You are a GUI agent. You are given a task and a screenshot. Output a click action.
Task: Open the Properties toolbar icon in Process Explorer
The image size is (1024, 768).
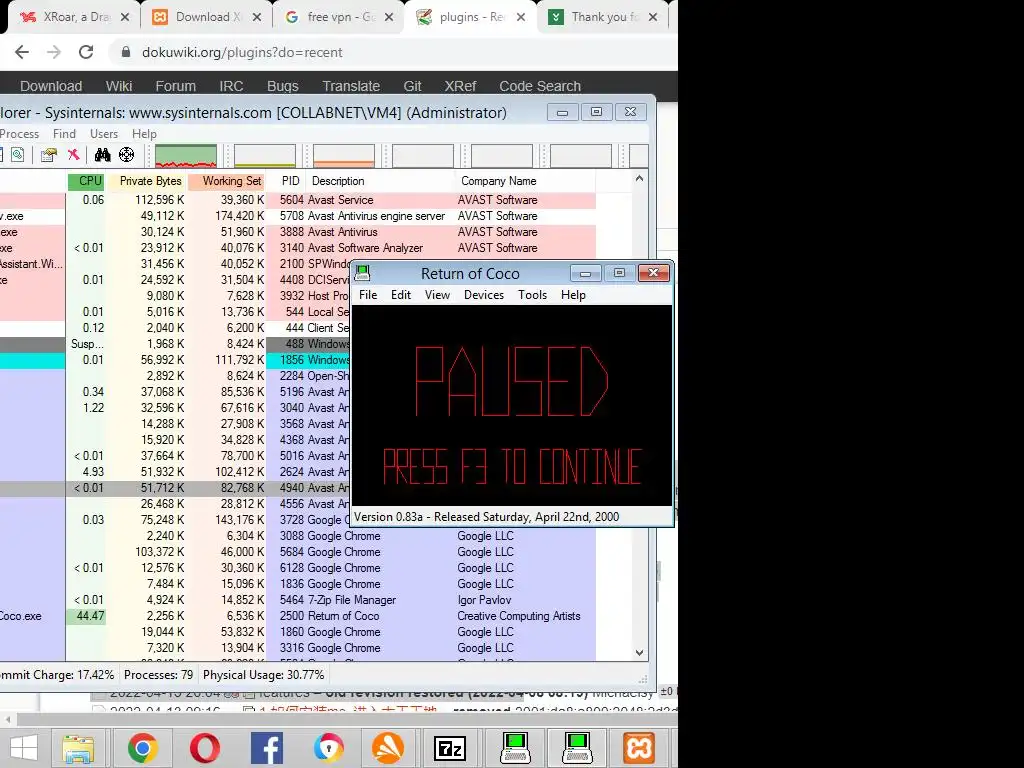click(x=48, y=155)
